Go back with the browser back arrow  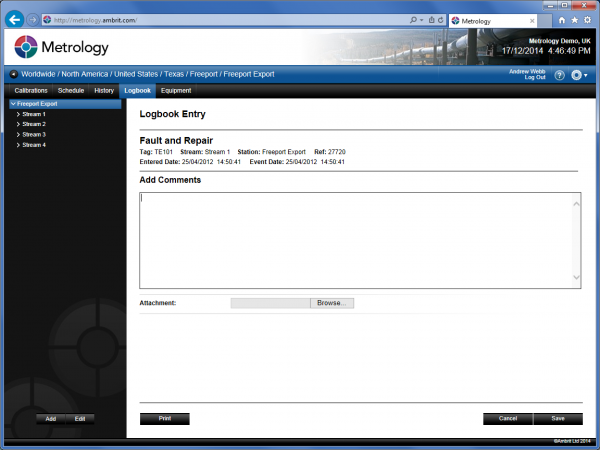(x=15, y=20)
